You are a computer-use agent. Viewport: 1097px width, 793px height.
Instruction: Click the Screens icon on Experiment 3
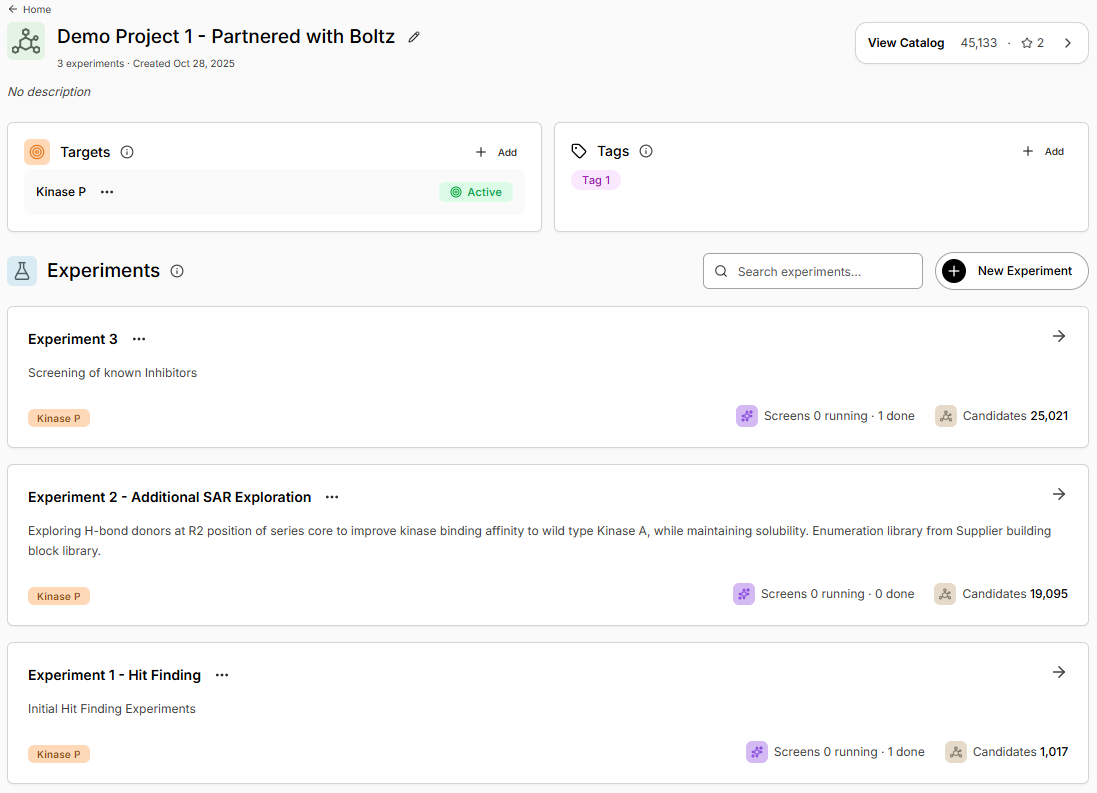pyautogui.click(x=746, y=416)
